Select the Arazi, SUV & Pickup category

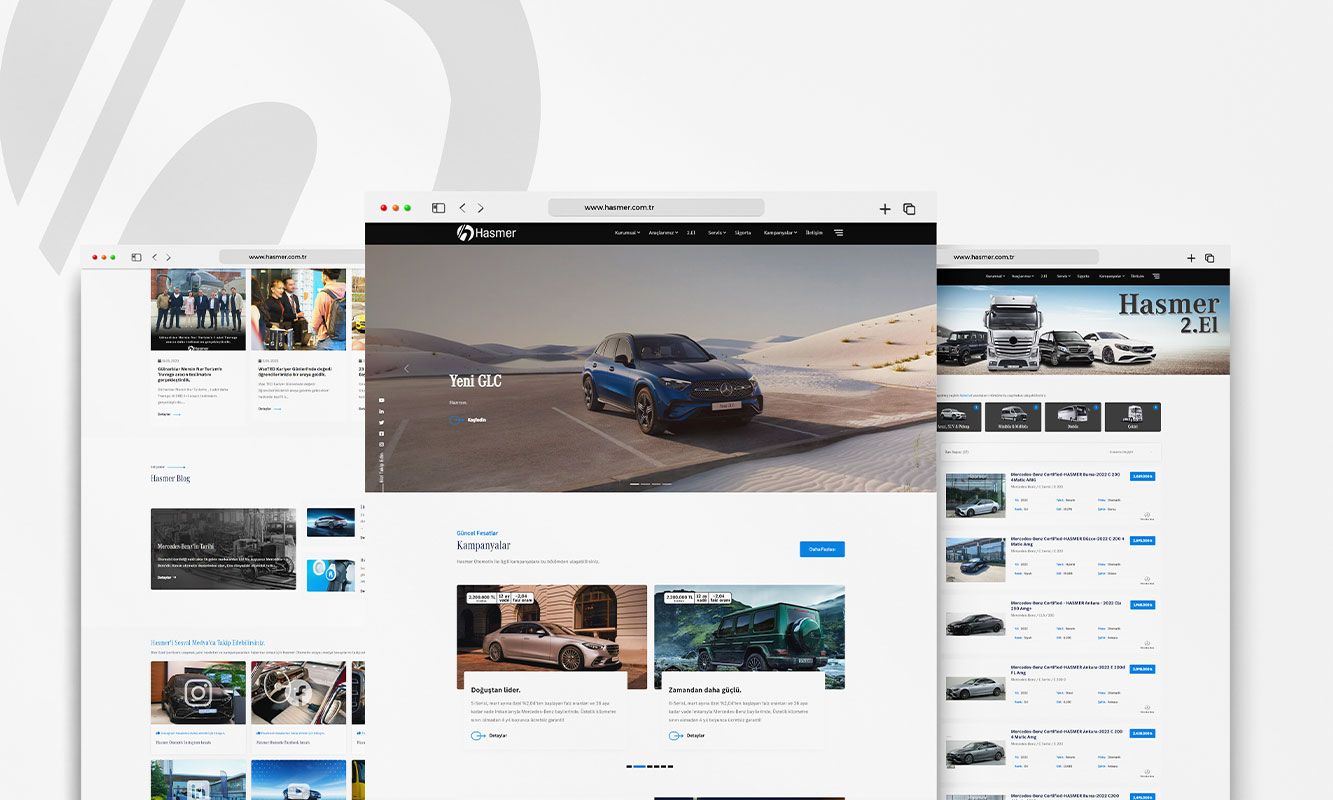(957, 417)
